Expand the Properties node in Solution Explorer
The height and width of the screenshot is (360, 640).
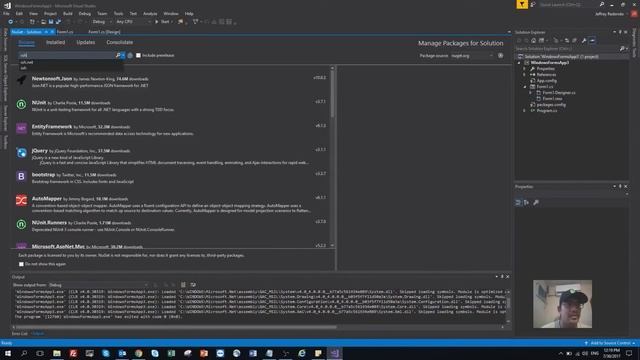tap(525, 69)
